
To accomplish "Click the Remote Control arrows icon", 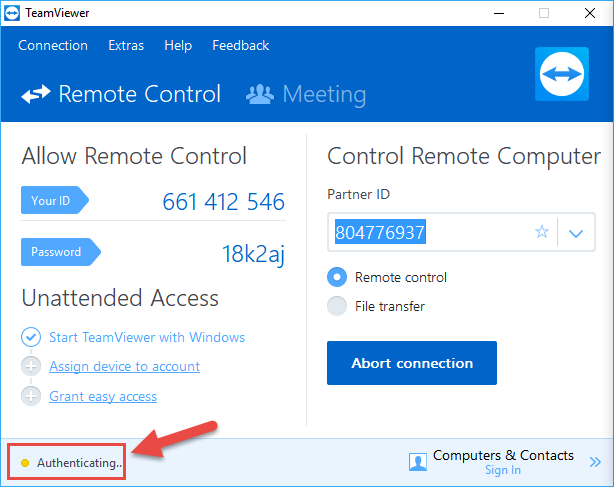I will [36, 94].
